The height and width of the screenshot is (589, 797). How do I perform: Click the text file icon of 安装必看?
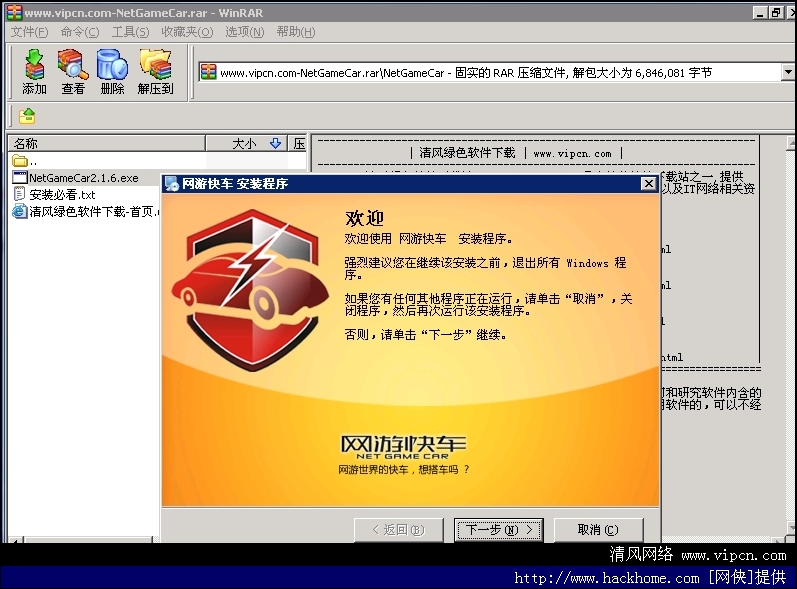tap(19, 194)
